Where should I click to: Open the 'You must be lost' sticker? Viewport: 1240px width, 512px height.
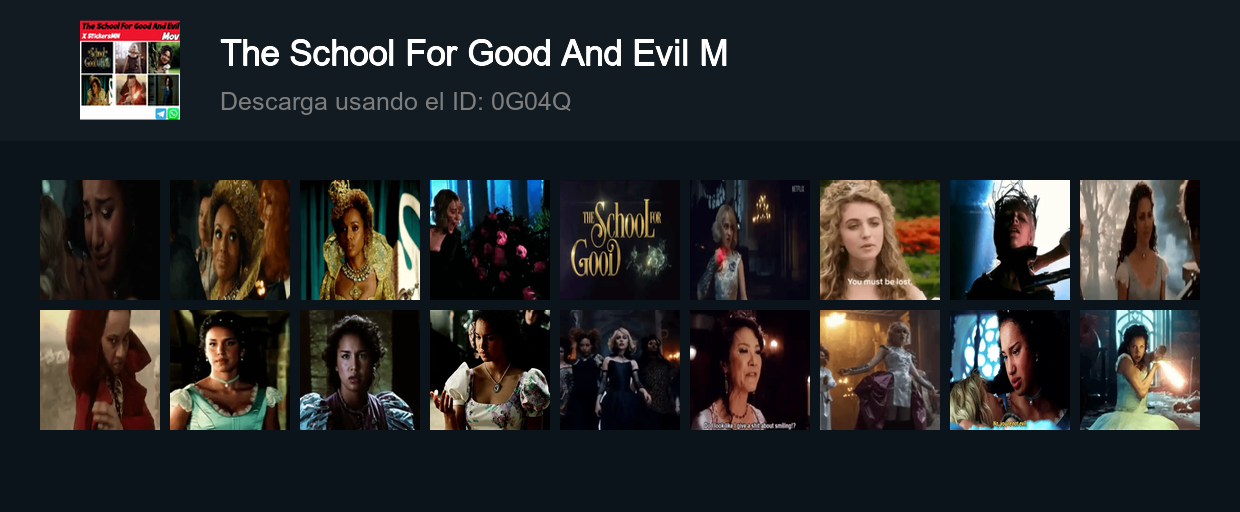pyautogui.click(x=880, y=240)
